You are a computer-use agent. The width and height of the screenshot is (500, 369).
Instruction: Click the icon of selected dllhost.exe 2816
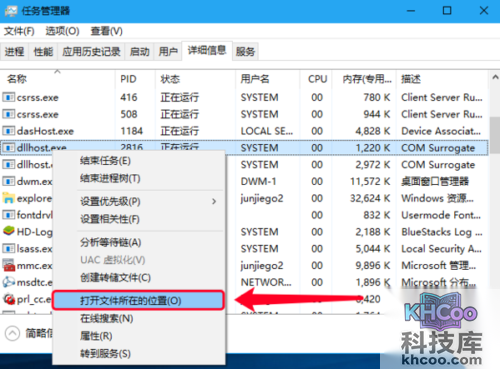(x=9, y=147)
